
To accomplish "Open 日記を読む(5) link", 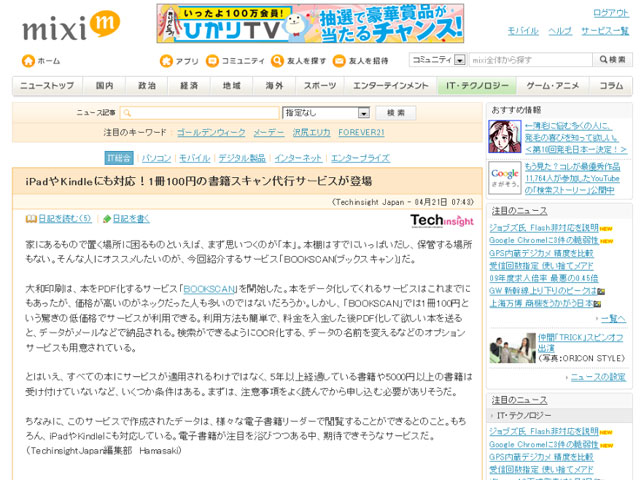I will pyautogui.click(x=65, y=219).
